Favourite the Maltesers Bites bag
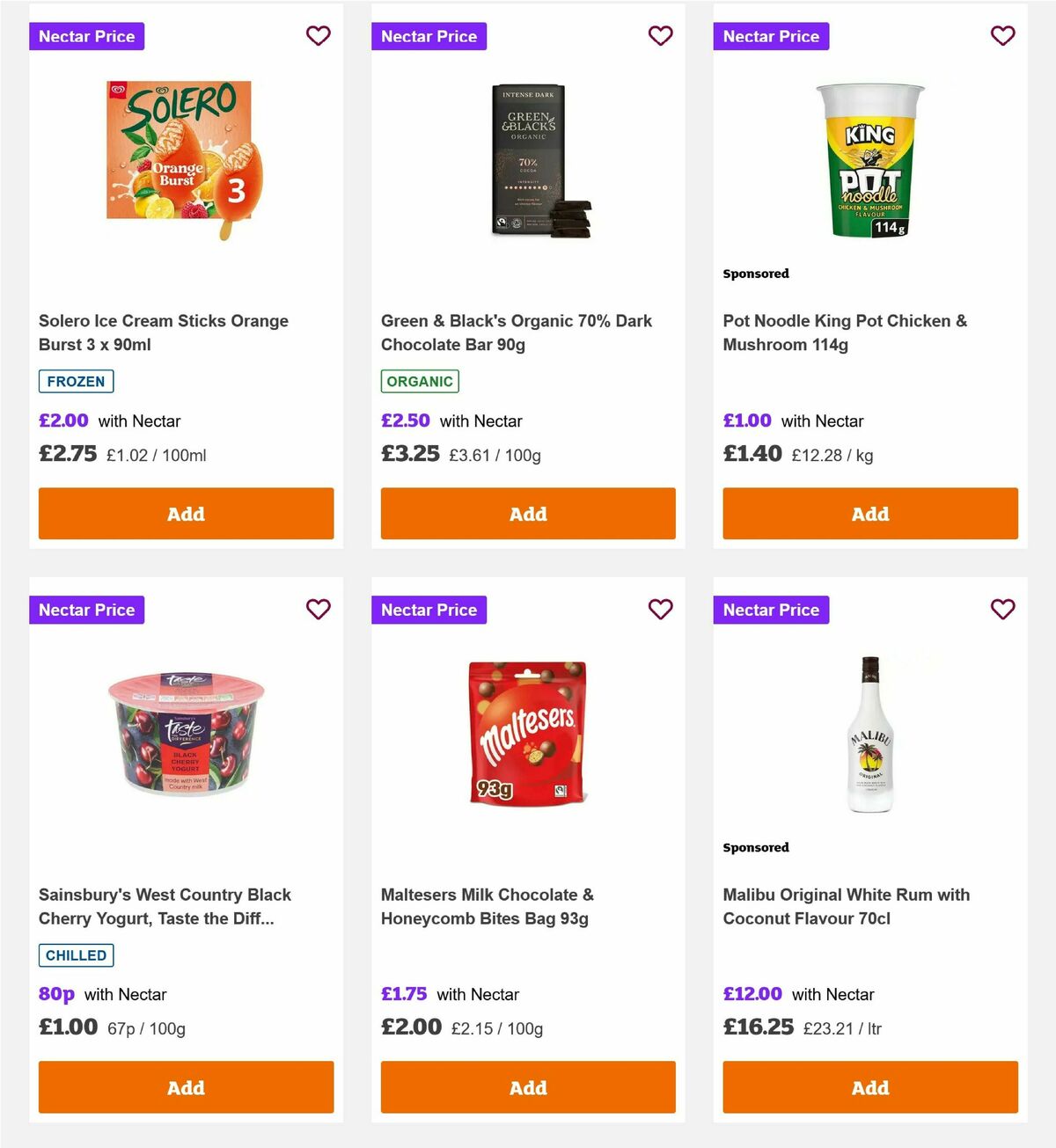Image resolution: width=1056 pixels, height=1148 pixels. [x=660, y=609]
